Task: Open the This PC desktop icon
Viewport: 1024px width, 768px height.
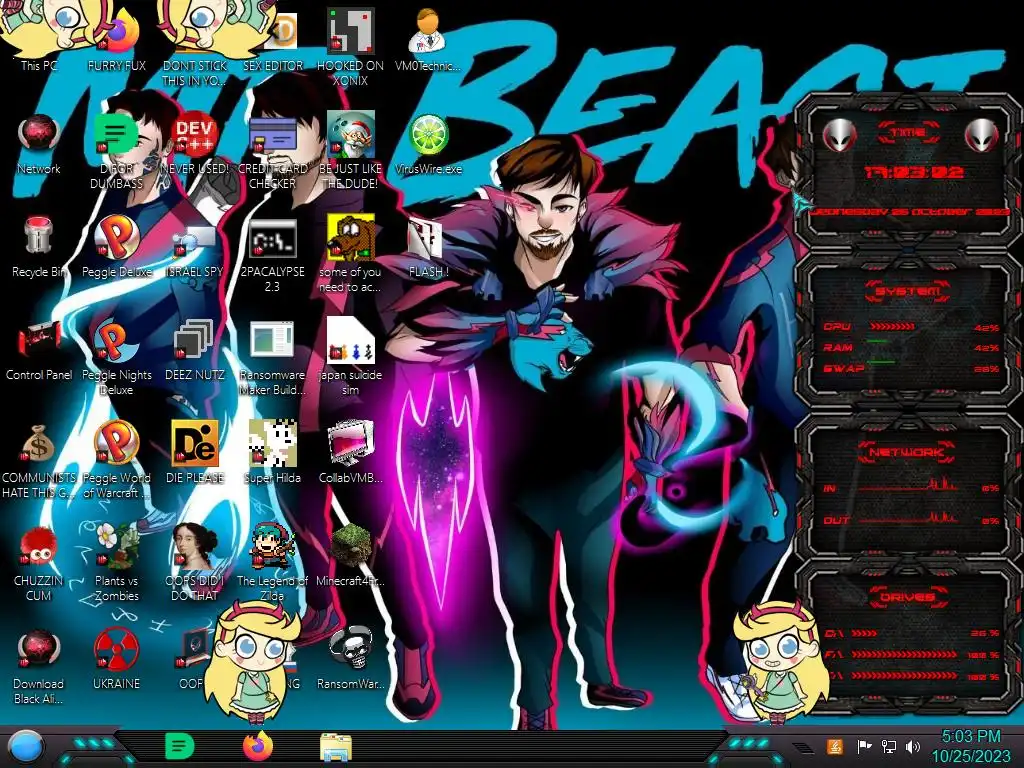Action: [x=39, y=39]
